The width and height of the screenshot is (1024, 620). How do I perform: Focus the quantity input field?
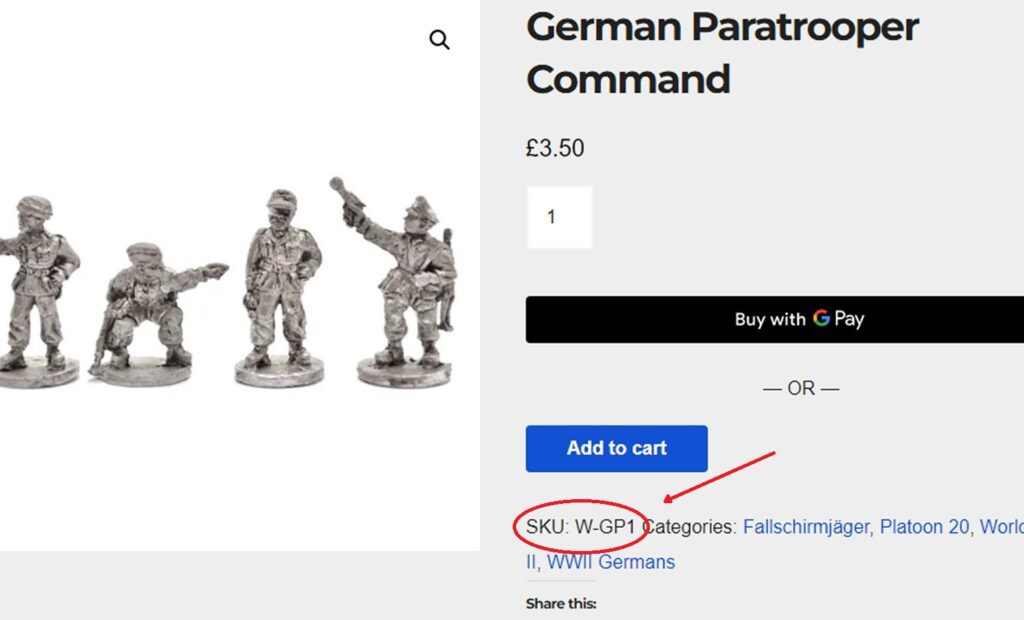pyautogui.click(x=559, y=217)
